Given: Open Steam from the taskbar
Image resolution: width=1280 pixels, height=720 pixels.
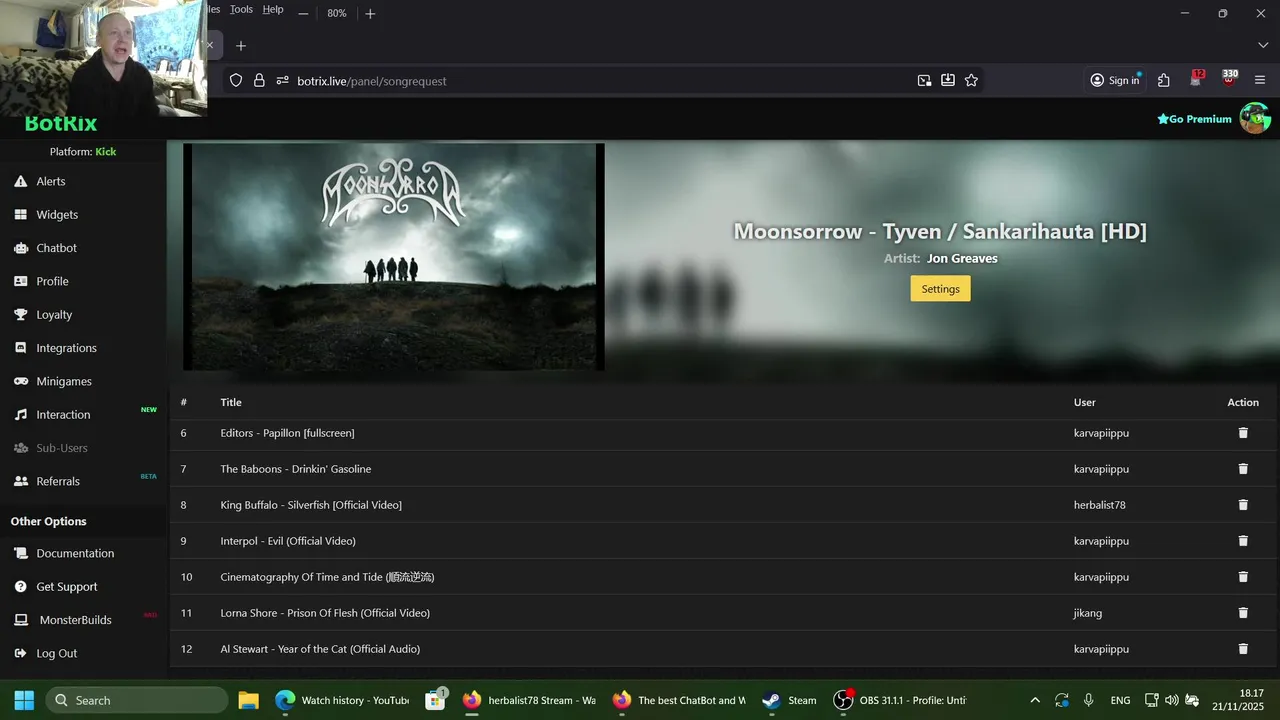Looking at the screenshot, I should click(x=789, y=700).
